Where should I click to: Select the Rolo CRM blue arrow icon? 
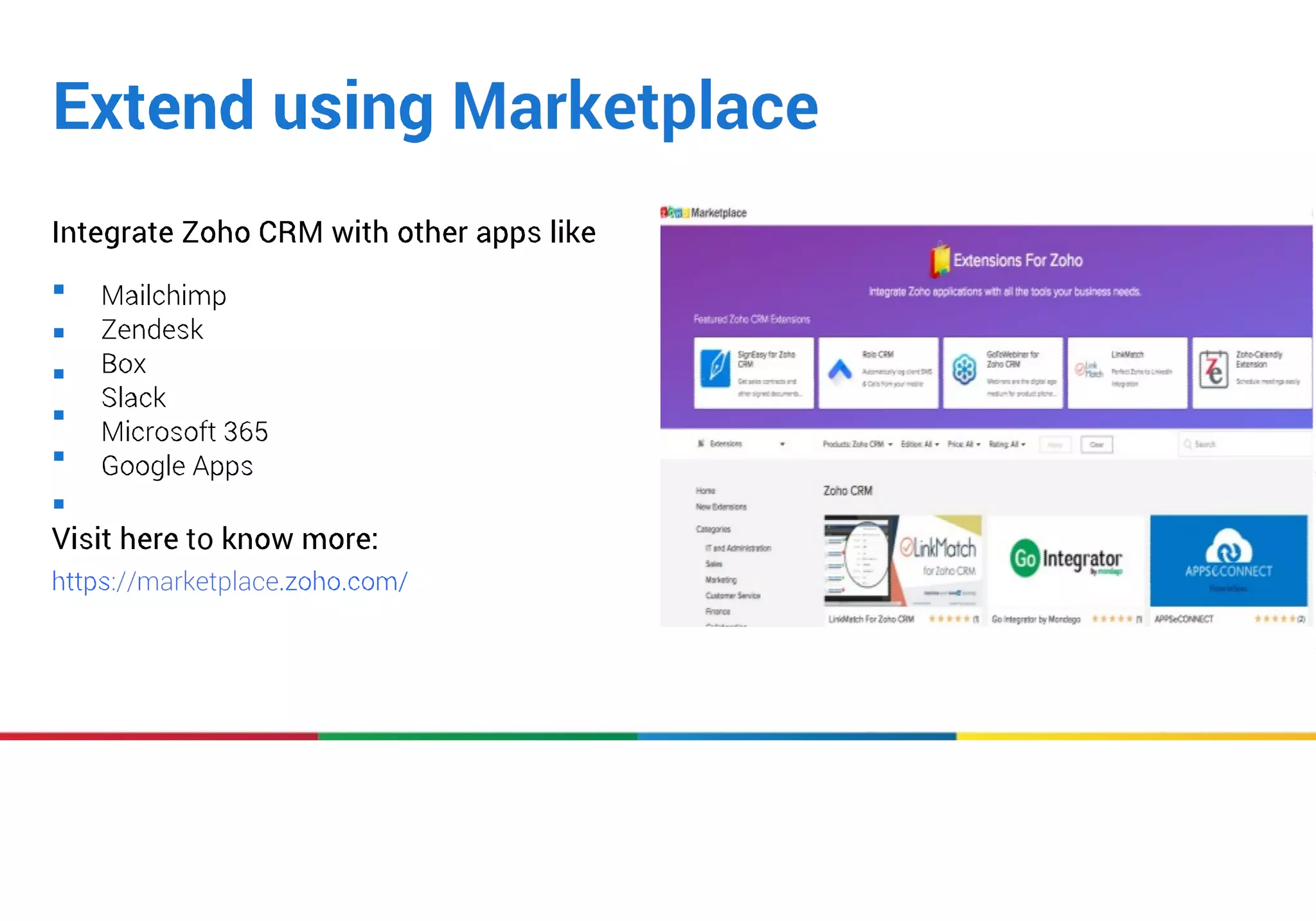pyautogui.click(x=840, y=371)
